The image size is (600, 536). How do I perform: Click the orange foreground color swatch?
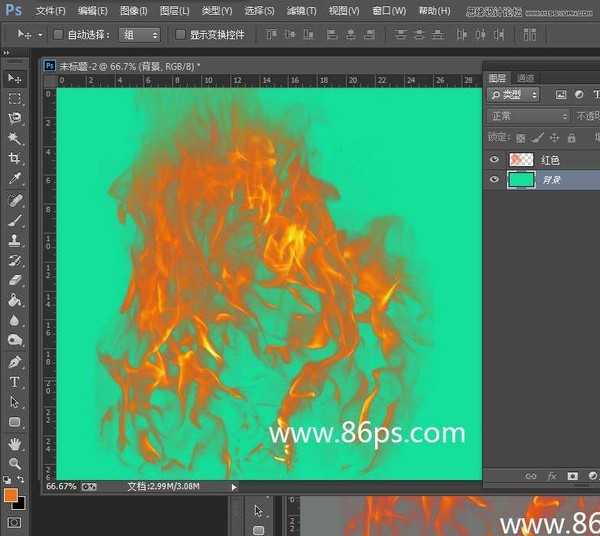pyautogui.click(x=10, y=495)
